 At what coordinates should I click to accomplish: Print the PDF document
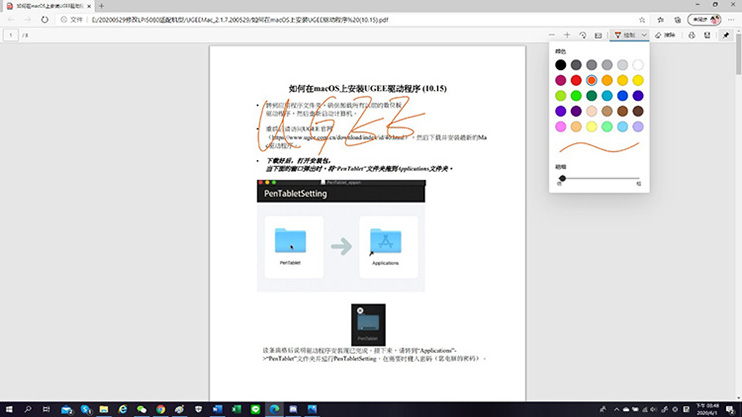pos(692,35)
